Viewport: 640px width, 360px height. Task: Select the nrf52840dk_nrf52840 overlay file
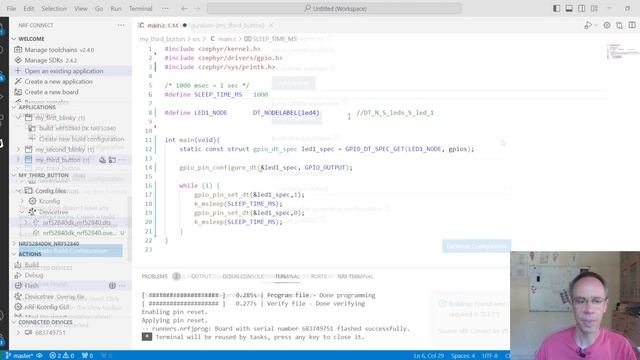click(x=80, y=233)
